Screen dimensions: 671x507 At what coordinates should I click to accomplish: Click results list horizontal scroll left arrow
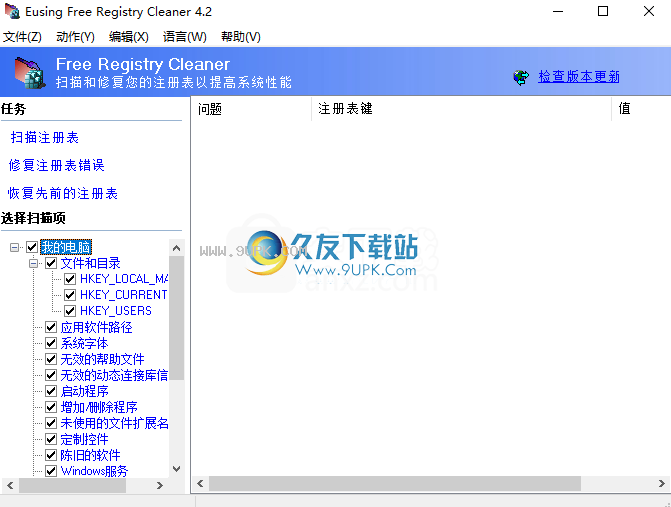tap(200, 484)
